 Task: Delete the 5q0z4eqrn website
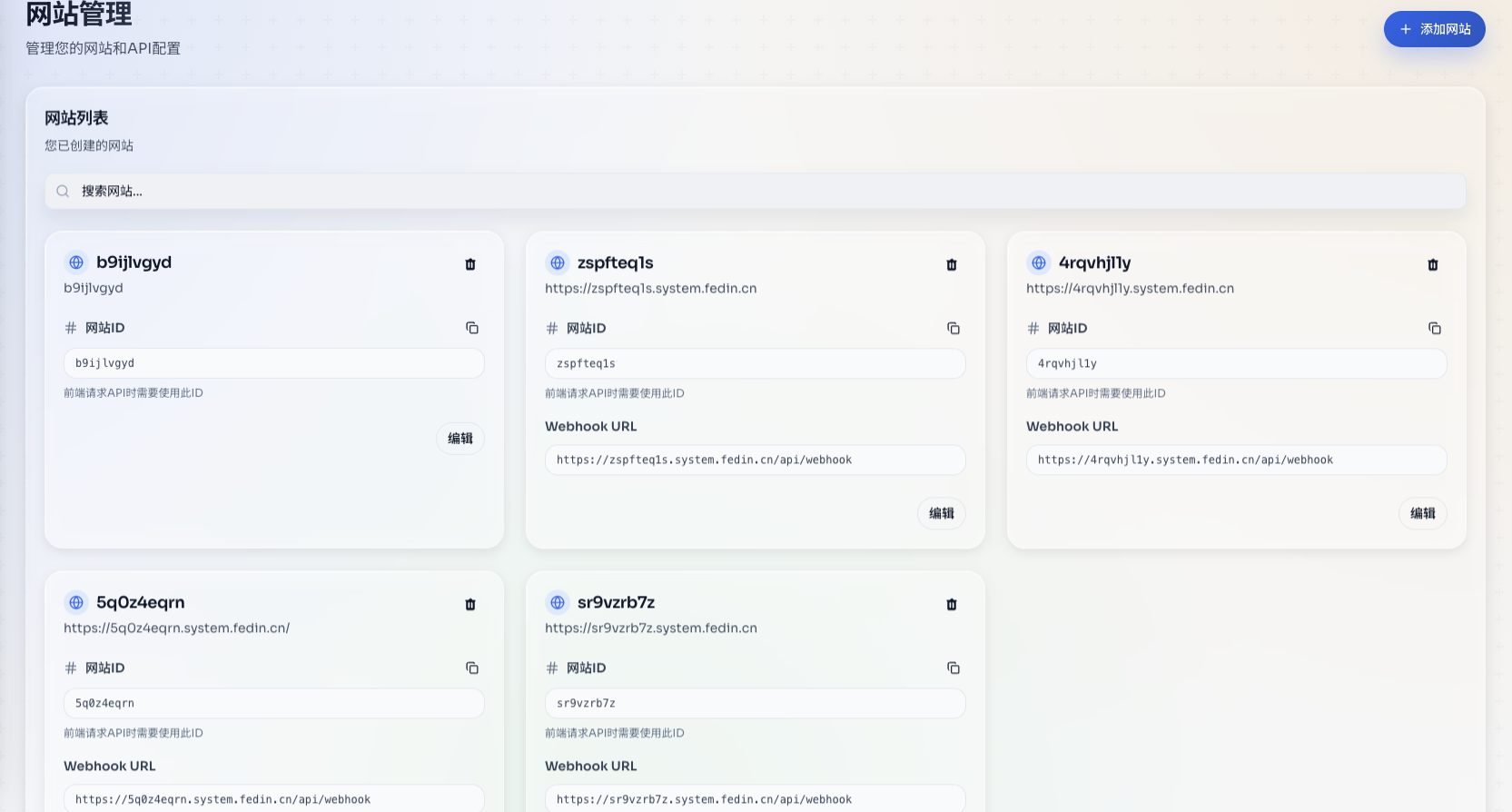pyautogui.click(x=470, y=605)
